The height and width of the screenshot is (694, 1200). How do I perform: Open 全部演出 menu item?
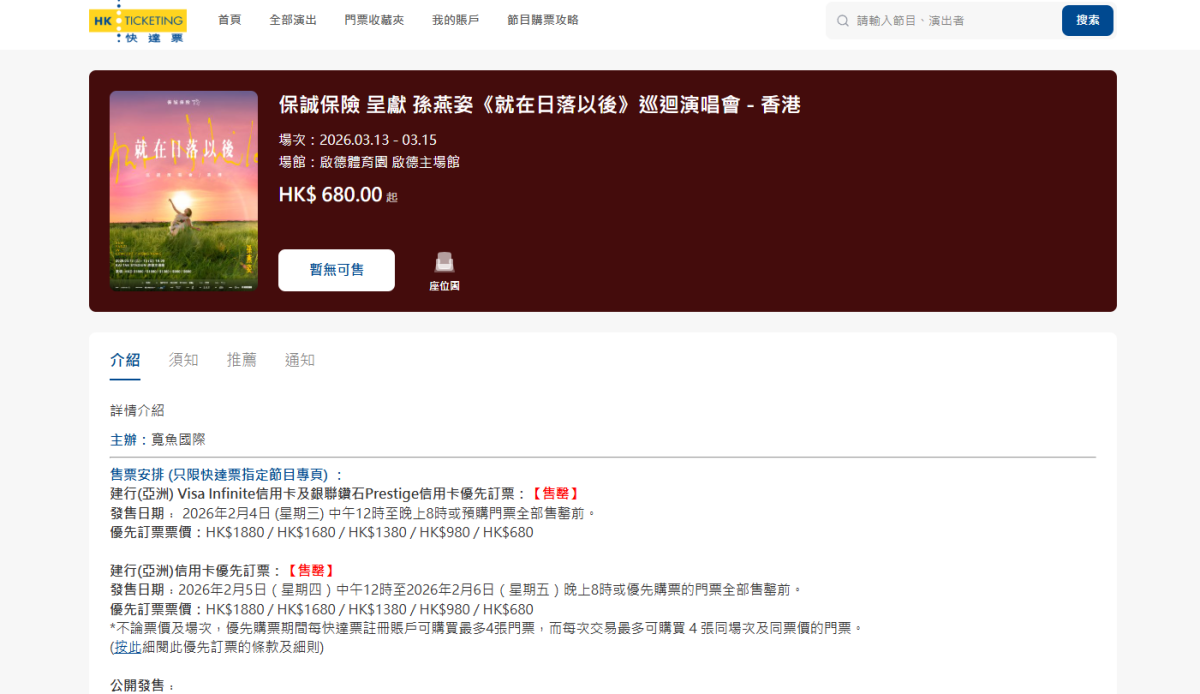pyautogui.click(x=293, y=20)
